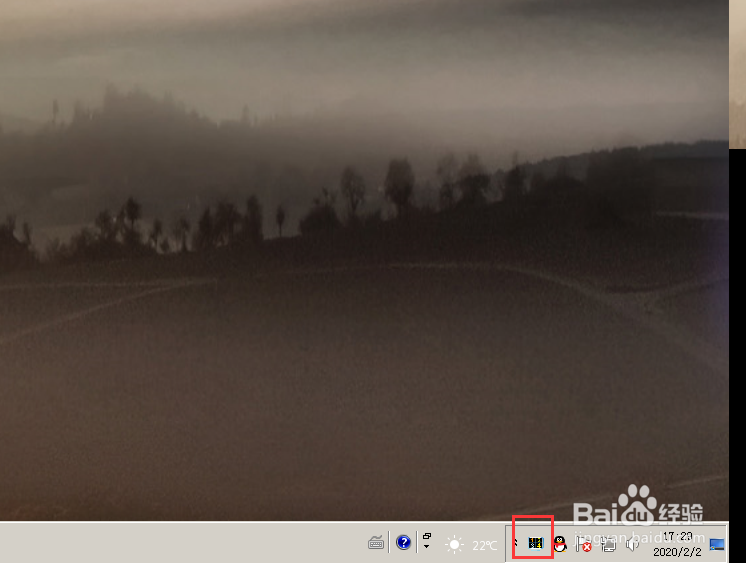Click the partially hidden icon left of virtual desktop icon
The image size is (746, 563).
click(515, 543)
